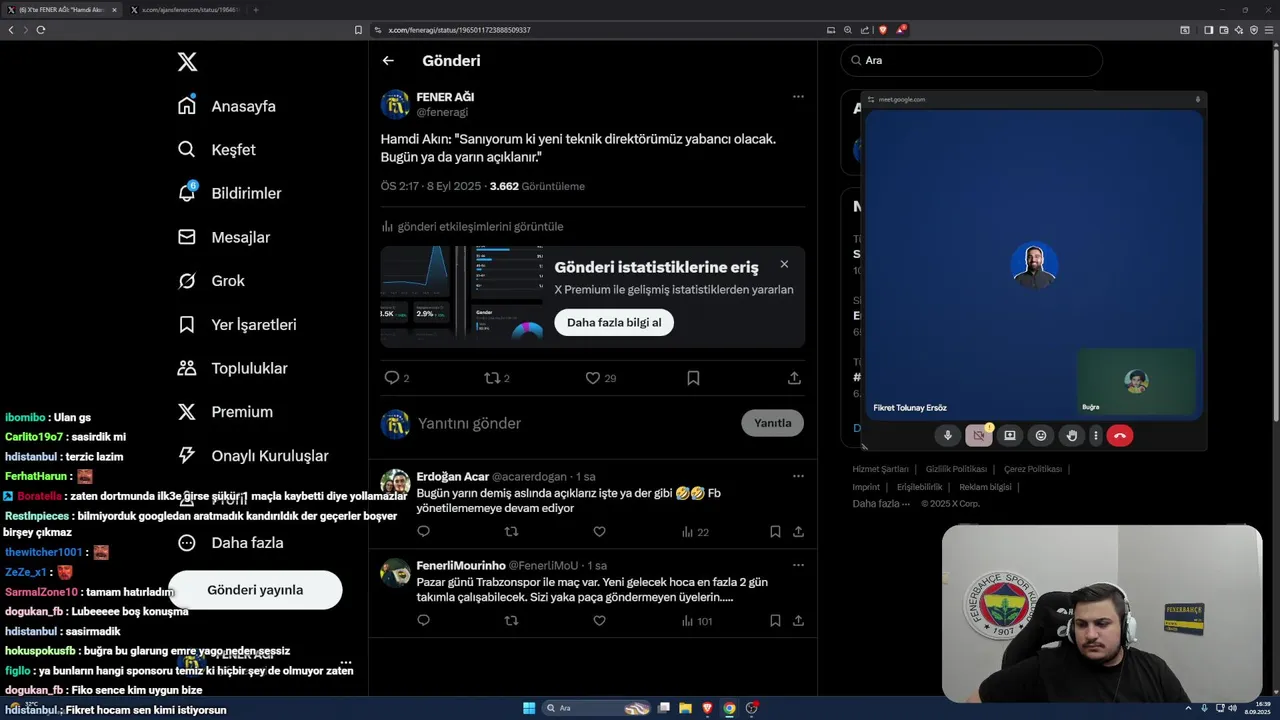Hang up the Google Meet call
This screenshot has height=720, width=1280.
click(1120, 435)
